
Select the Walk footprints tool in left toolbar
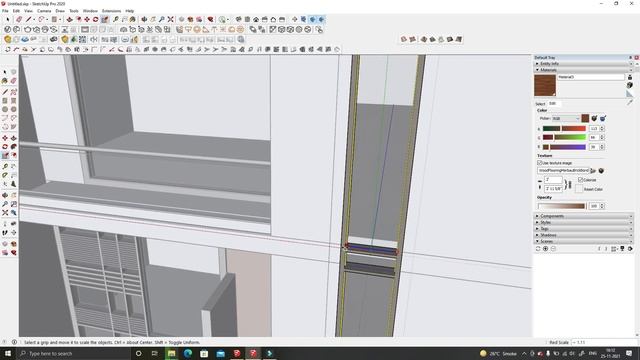(5, 233)
